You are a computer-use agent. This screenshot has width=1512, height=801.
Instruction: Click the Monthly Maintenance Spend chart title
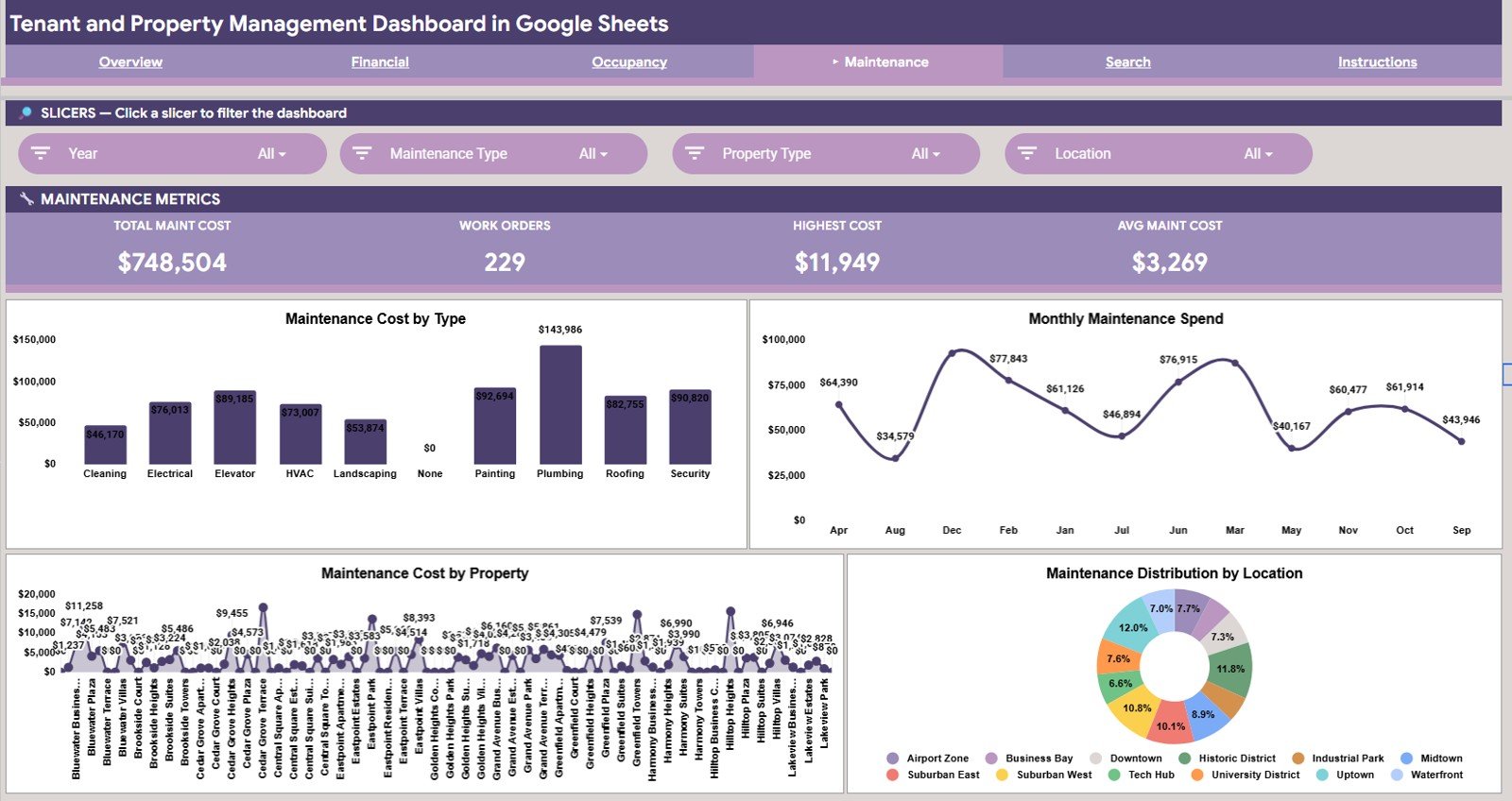click(1125, 319)
